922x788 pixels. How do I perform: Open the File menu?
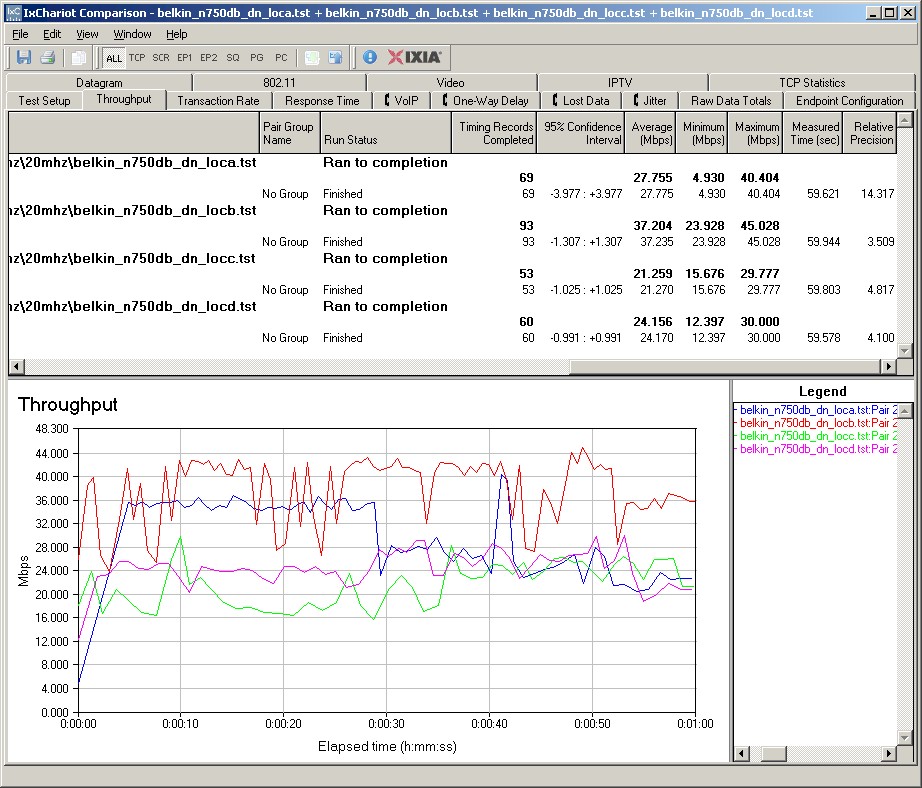20,34
